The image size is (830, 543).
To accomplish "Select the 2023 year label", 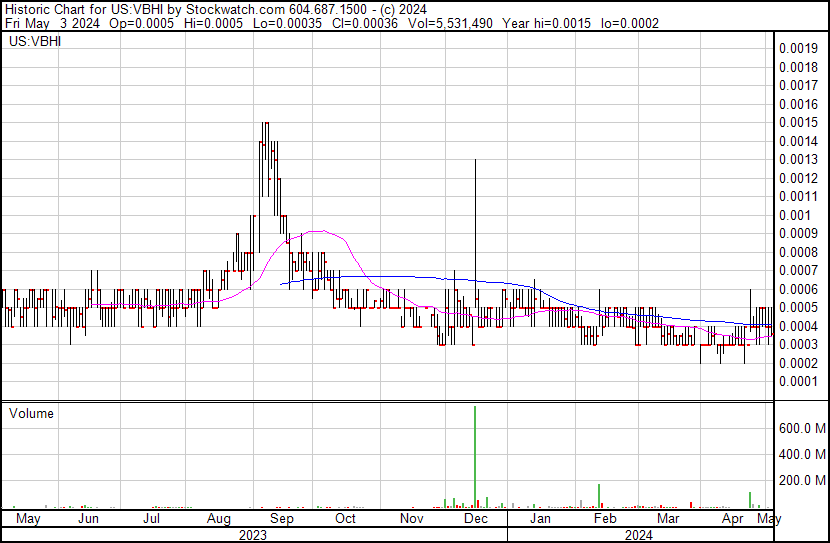I will pos(254,534).
